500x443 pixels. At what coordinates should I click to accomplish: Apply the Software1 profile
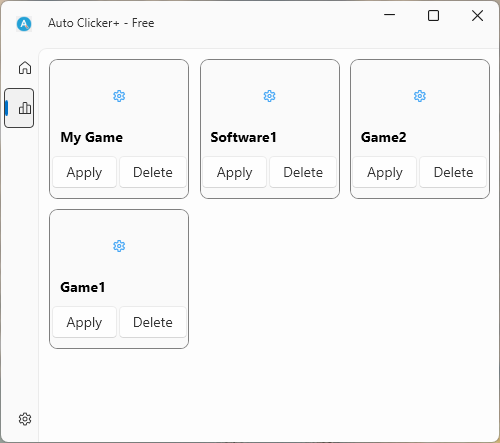coord(235,172)
